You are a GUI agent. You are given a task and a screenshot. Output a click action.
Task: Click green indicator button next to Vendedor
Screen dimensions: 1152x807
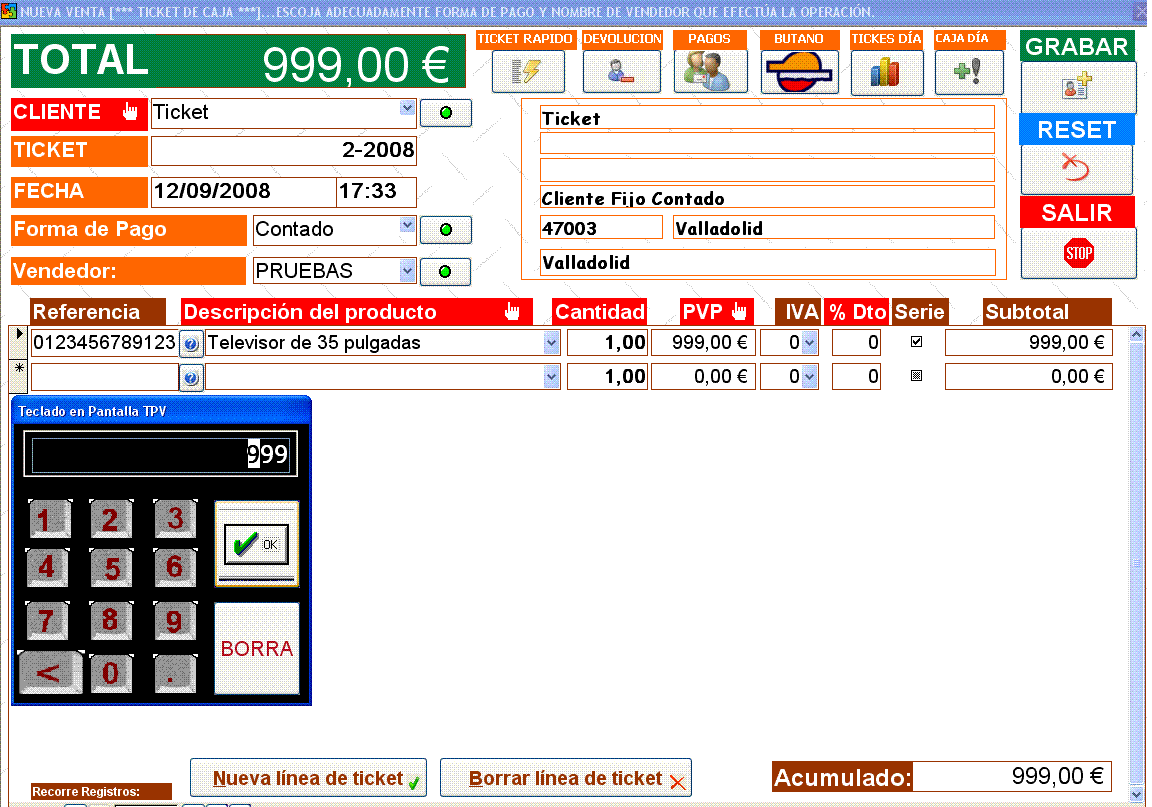coord(446,271)
